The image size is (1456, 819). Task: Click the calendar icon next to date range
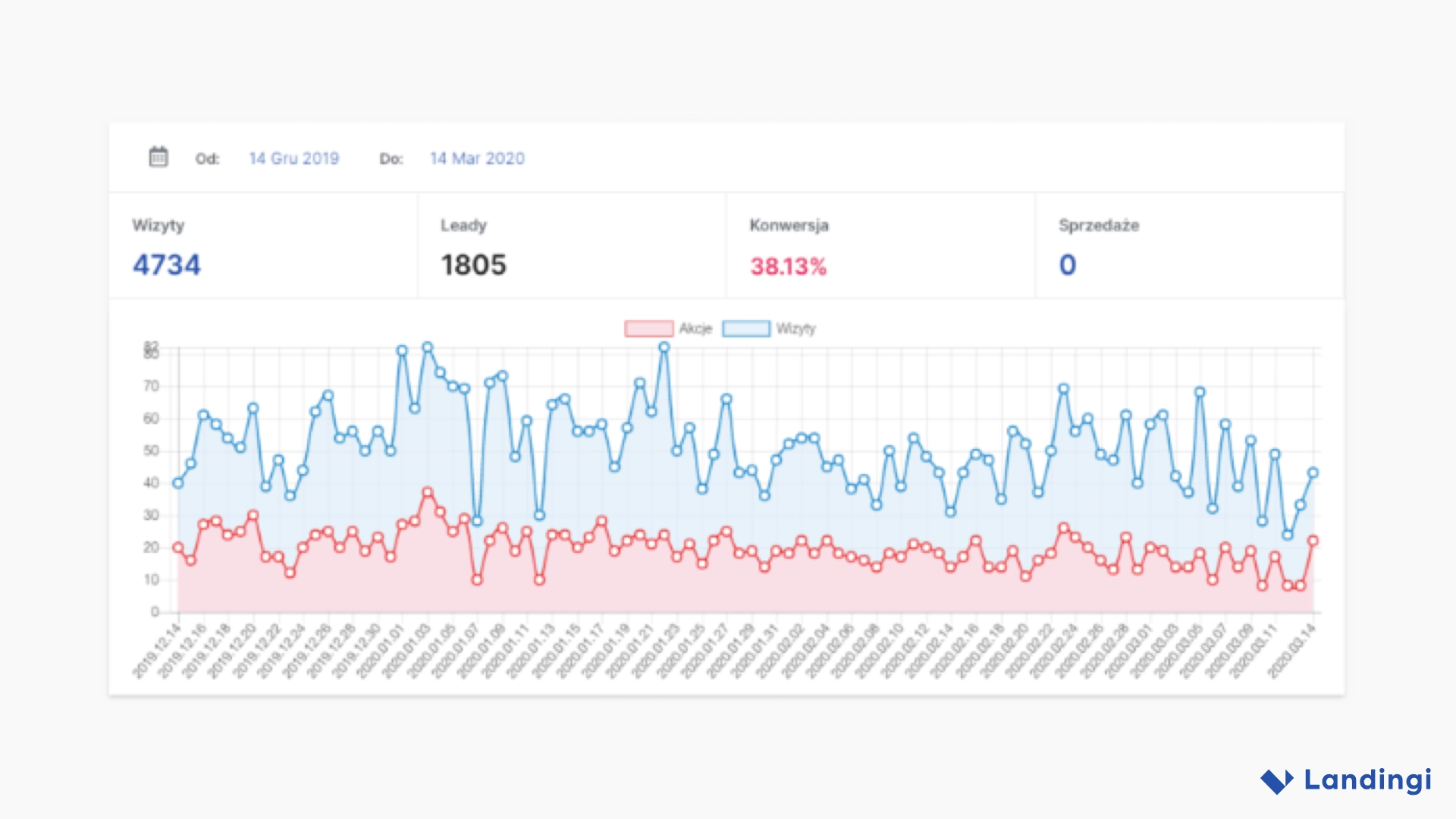[x=158, y=157]
